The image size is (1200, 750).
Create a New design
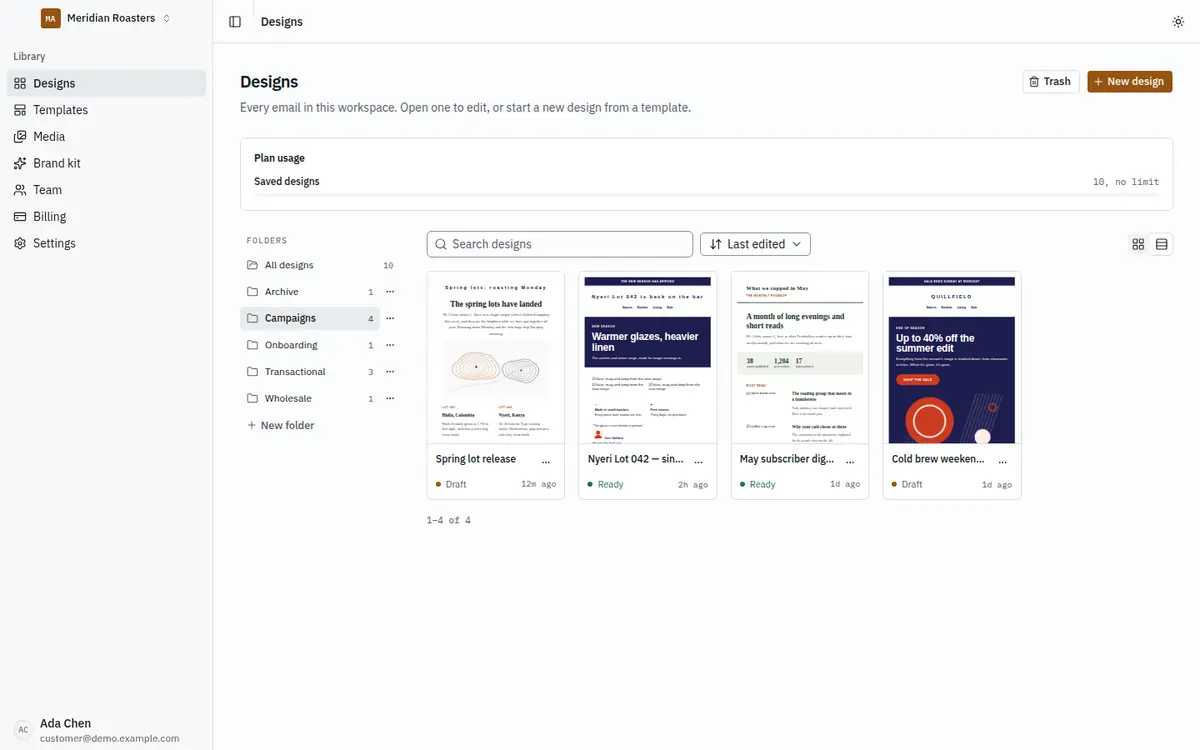click(1129, 82)
